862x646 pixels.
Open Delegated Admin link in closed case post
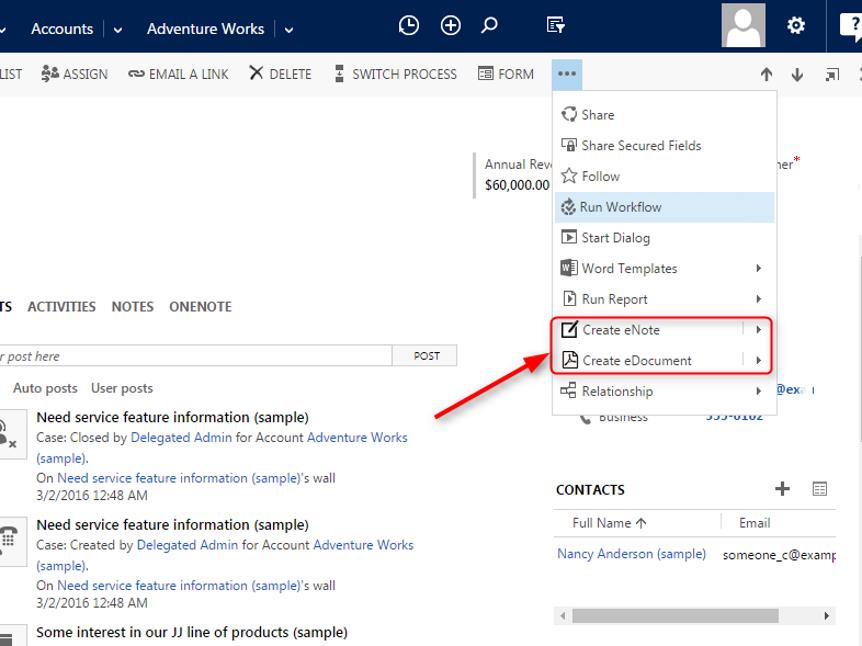click(x=181, y=438)
